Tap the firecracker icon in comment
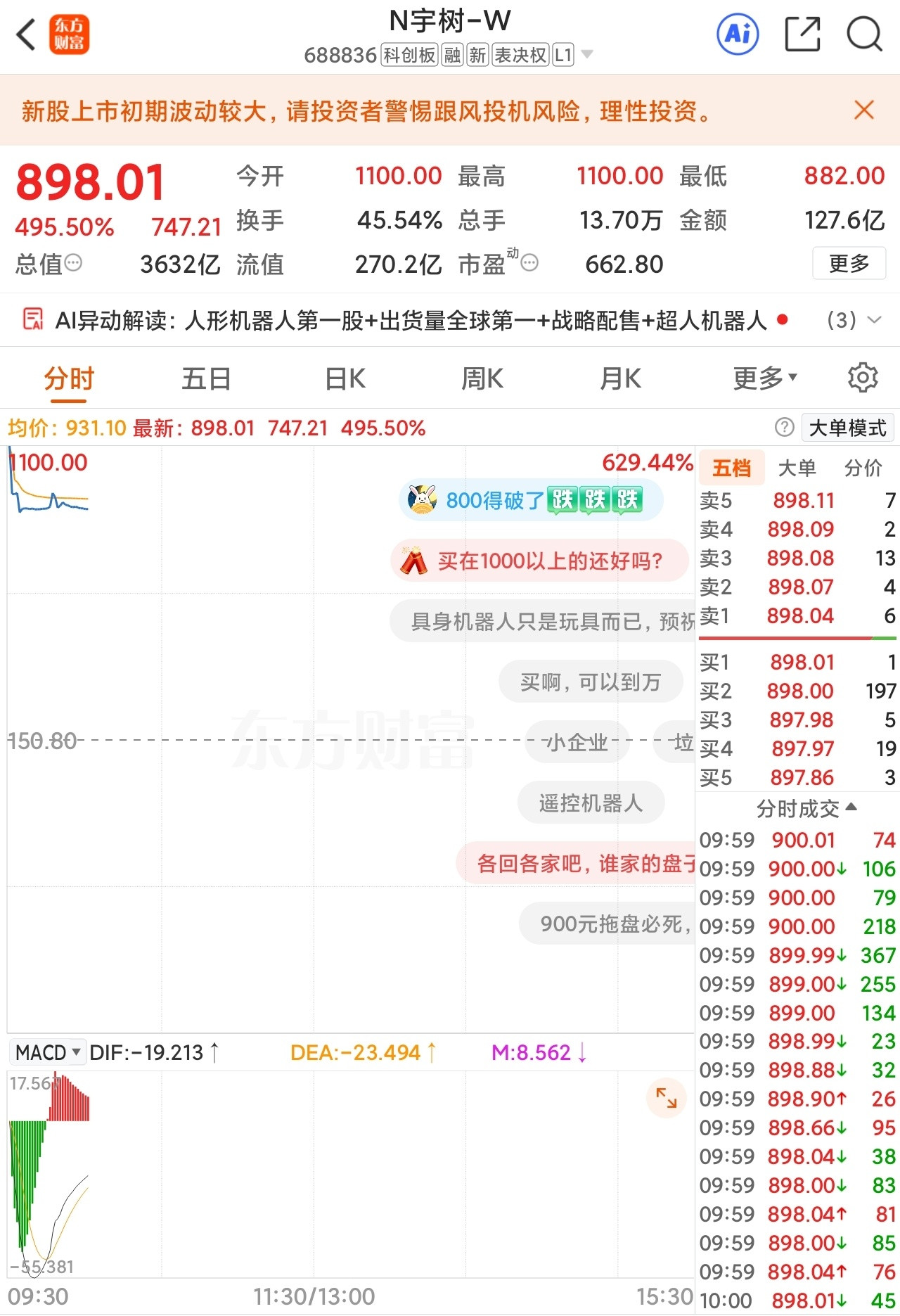The image size is (900, 1316). coord(413,561)
